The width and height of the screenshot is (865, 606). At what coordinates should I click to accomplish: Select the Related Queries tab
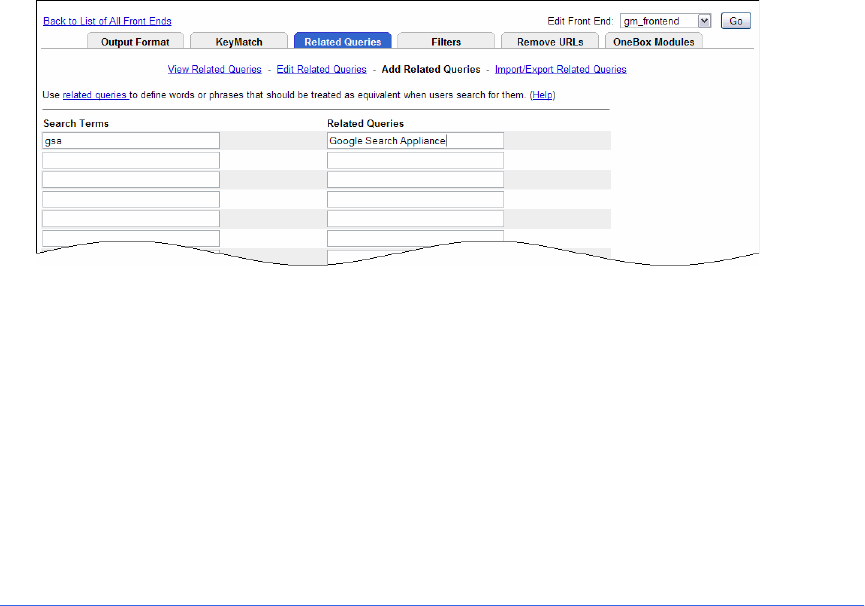click(342, 42)
